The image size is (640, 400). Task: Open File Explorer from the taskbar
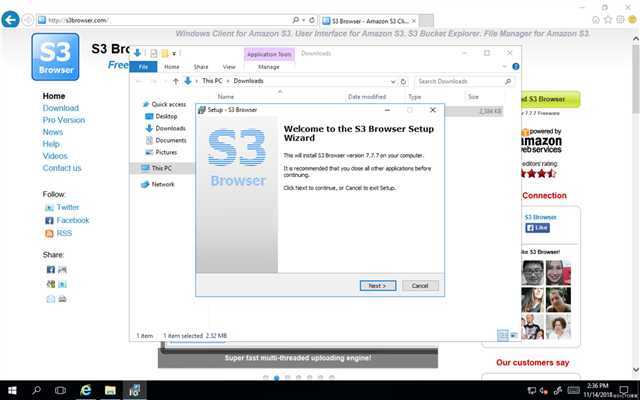110,391
